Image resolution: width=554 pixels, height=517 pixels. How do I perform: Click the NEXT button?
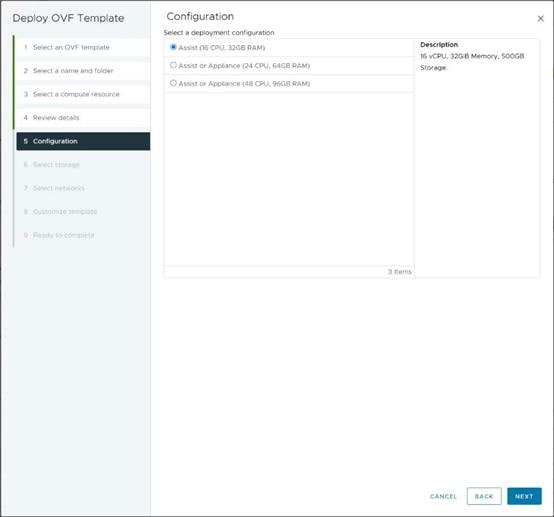pos(524,496)
